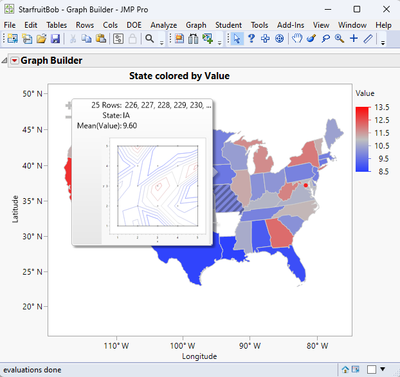Click the binoculars-style toolbar icon
400x377 pixels.
pos(193,39)
